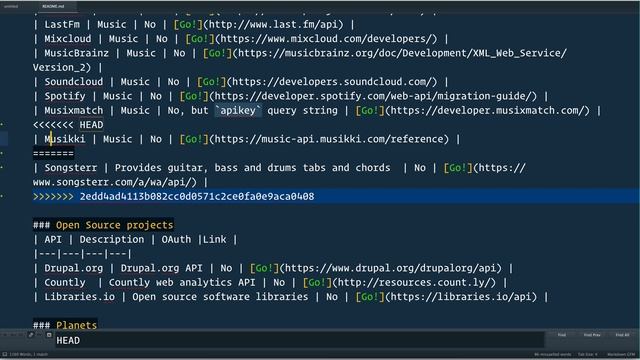640x360 pixels.
Task: Click the Countly Go! link text
Action: point(318,282)
